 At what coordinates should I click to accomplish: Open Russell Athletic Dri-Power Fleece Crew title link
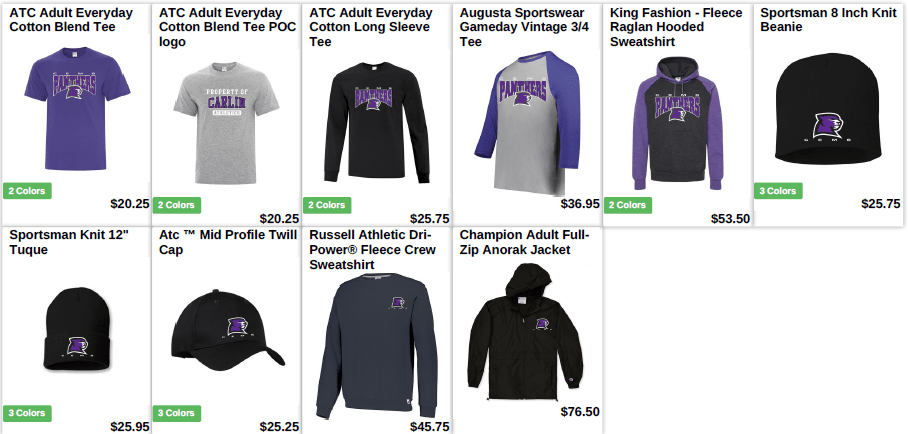point(372,250)
